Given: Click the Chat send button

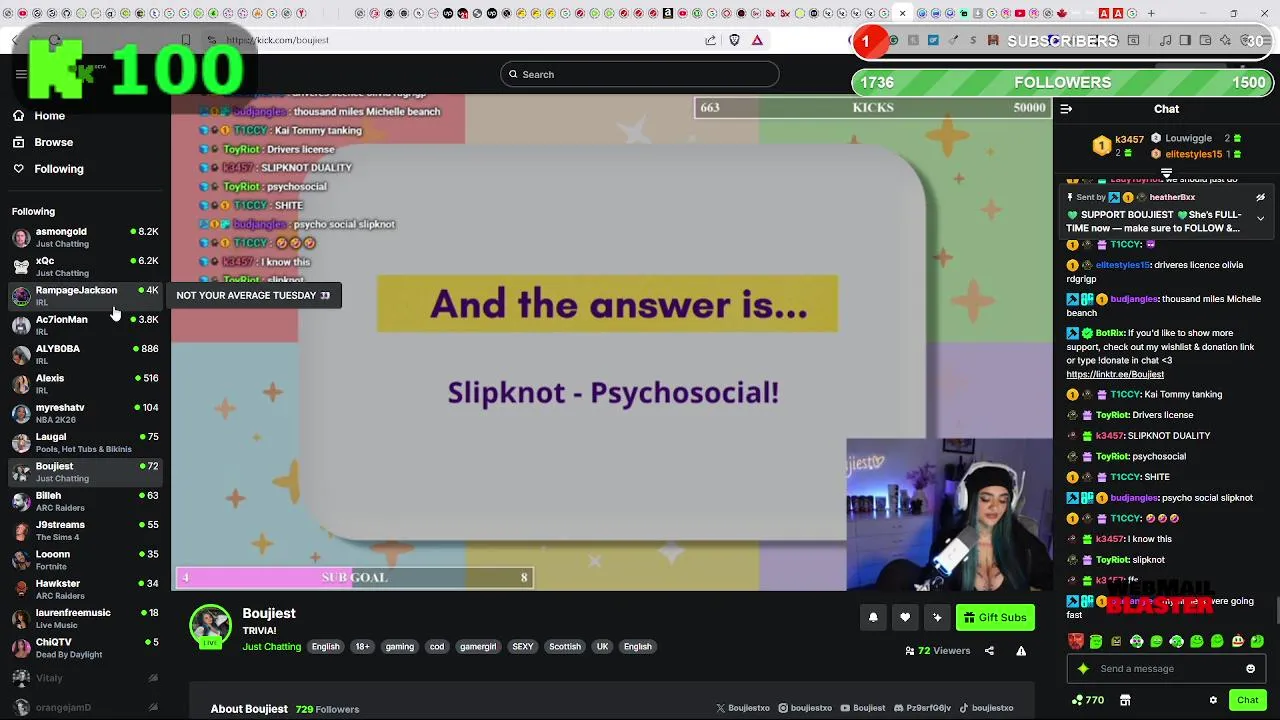Looking at the screenshot, I should coord(1247,700).
